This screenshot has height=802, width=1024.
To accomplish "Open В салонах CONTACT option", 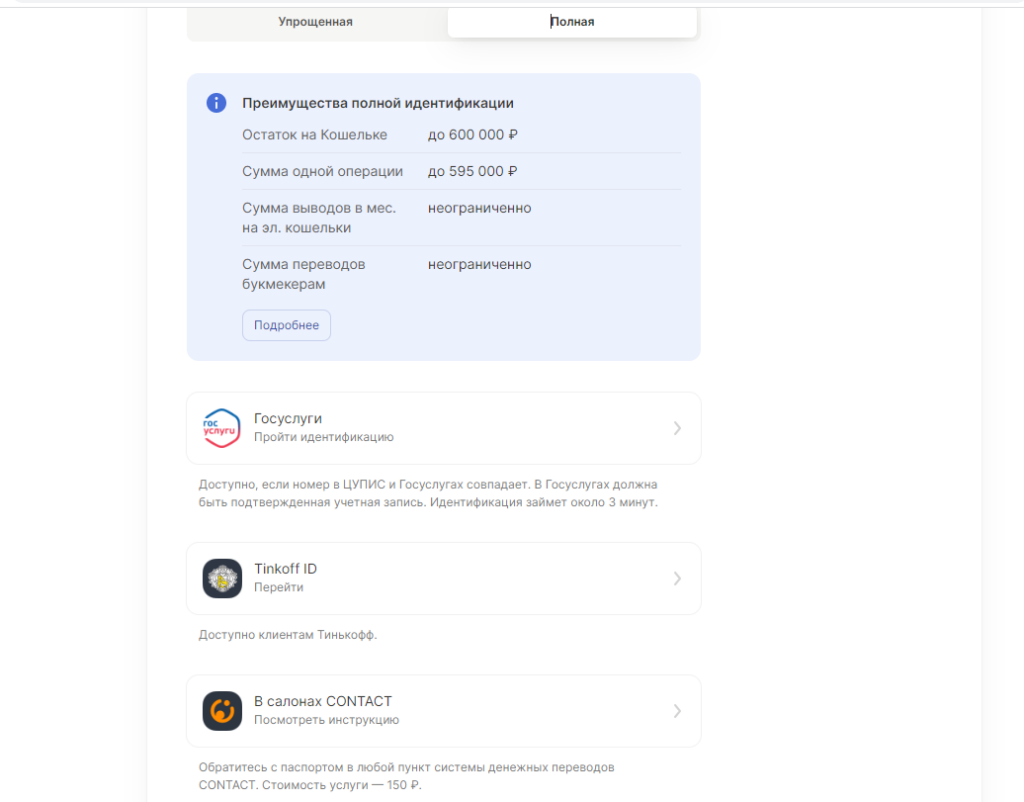I will (443, 711).
